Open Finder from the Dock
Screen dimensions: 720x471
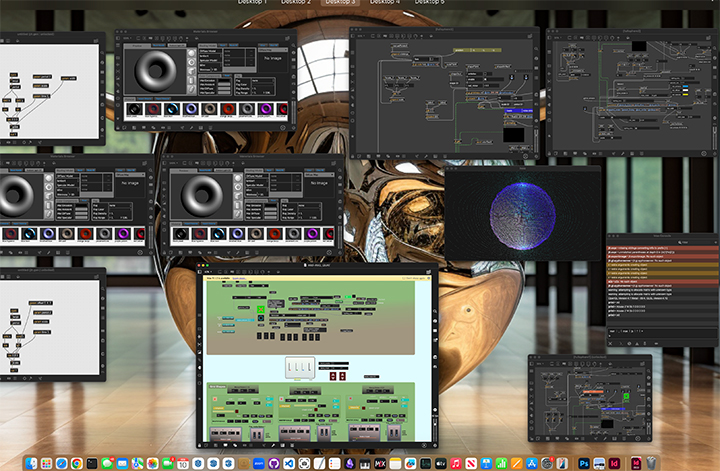(32, 463)
